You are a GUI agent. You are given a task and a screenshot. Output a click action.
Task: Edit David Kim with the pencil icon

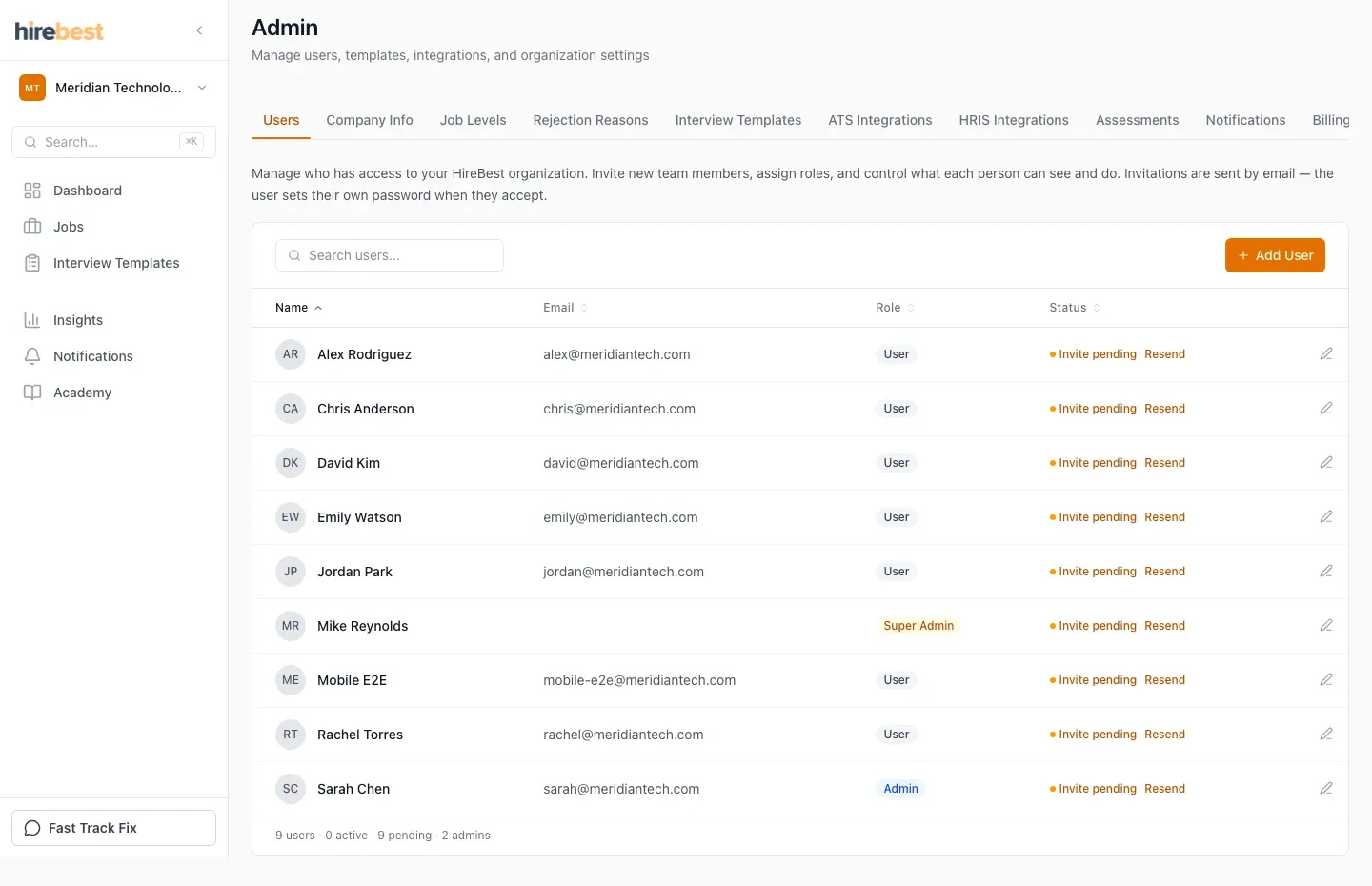(x=1325, y=463)
